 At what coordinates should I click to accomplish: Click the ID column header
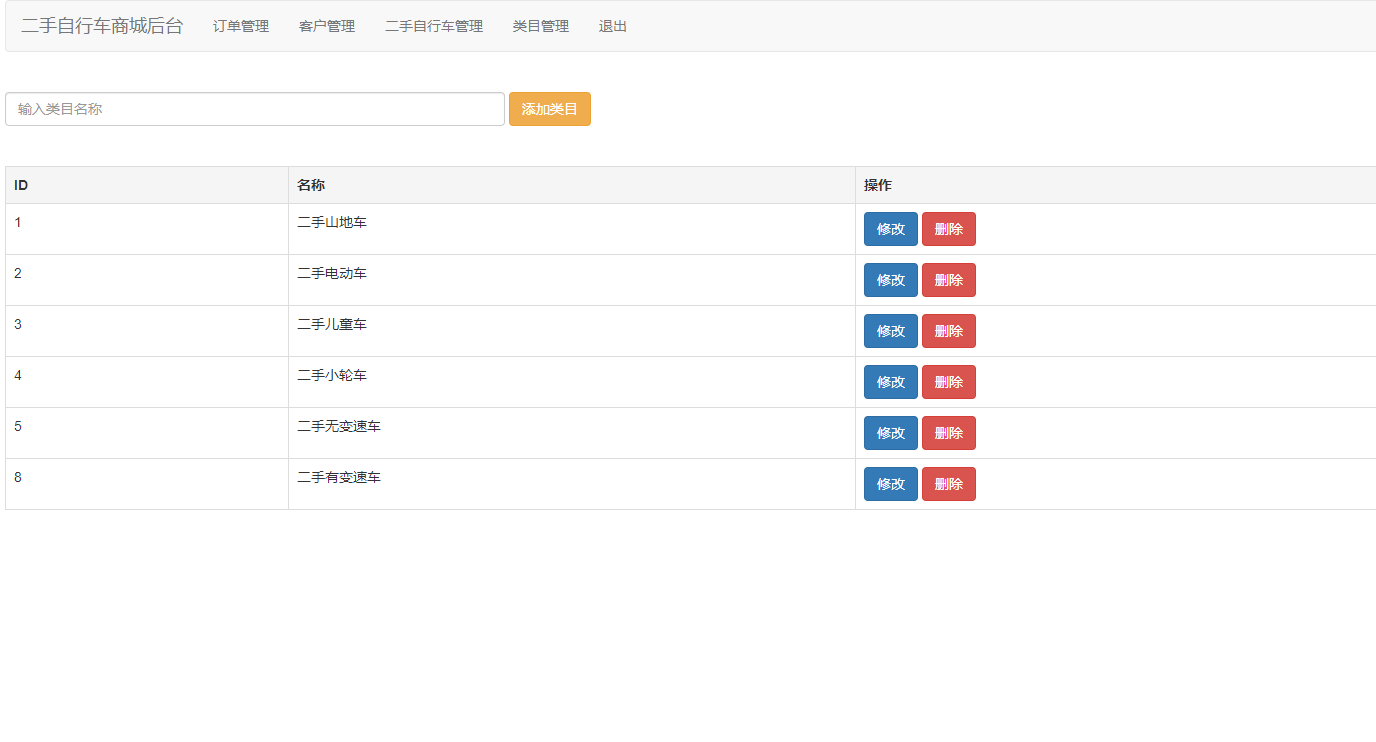coord(17,185)
